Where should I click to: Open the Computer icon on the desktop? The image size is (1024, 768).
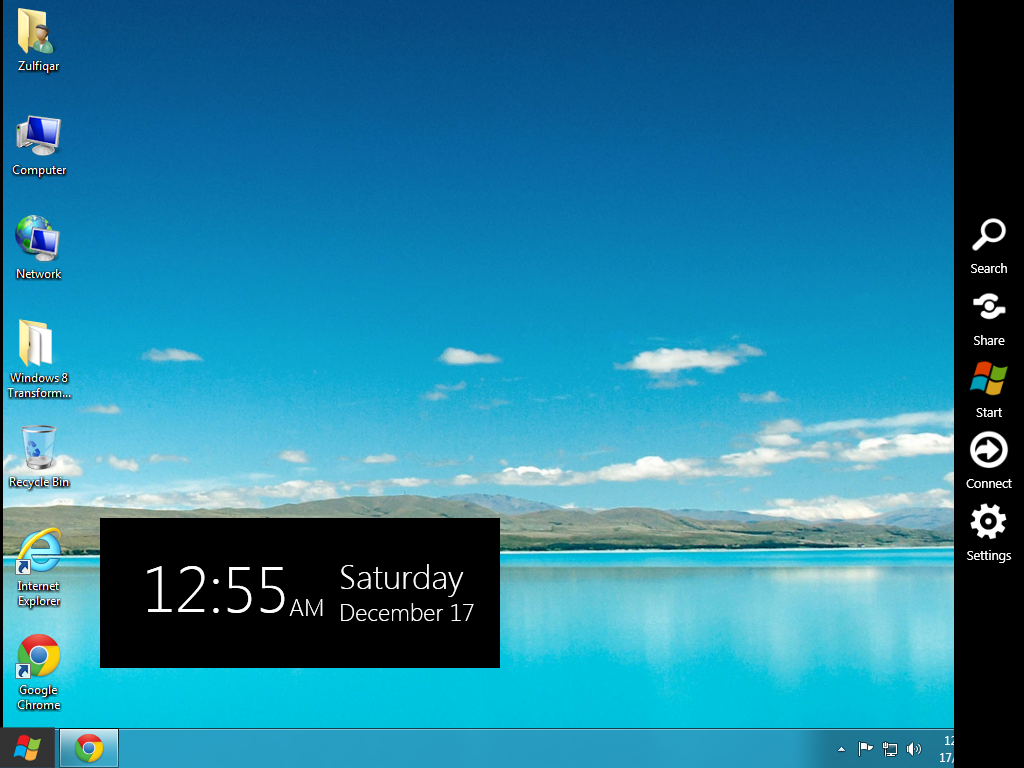(x=38, y=140)
